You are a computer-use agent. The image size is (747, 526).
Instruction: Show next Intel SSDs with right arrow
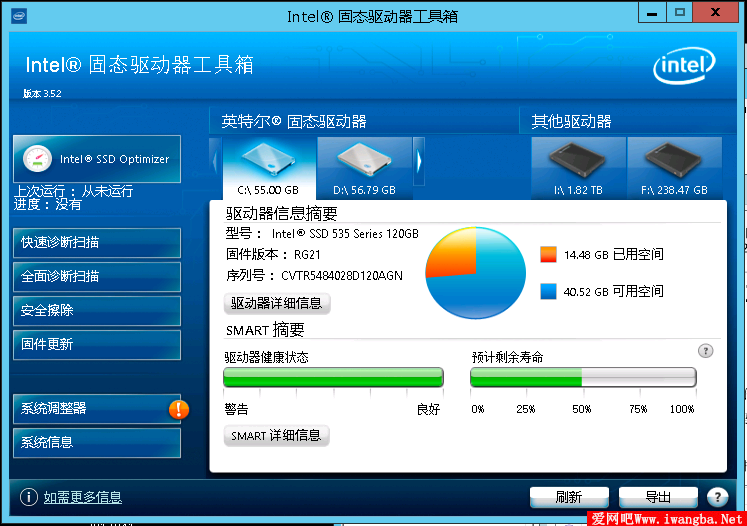pos(419,162)
